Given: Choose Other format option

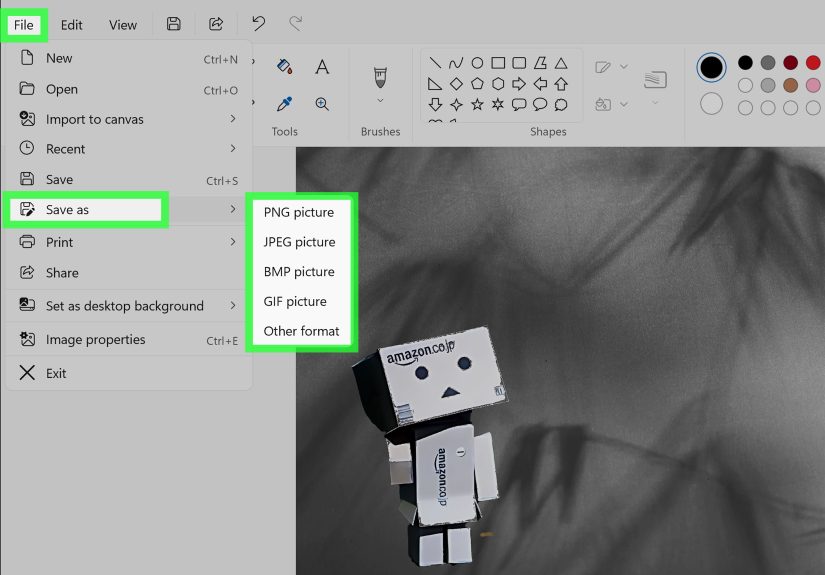Looking at the screenshot, I should coord(301,331).
